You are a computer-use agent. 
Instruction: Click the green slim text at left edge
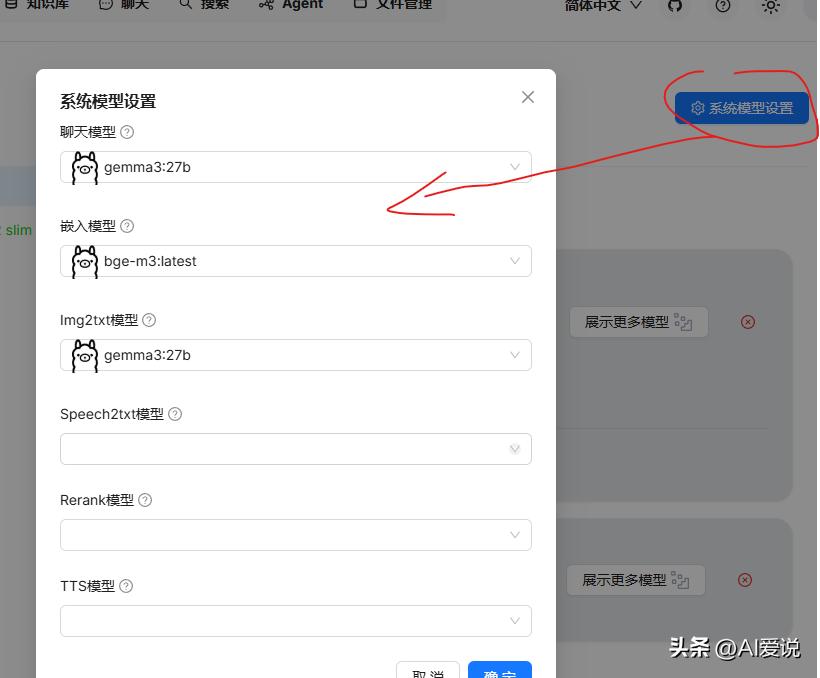[x=19, y=230]
